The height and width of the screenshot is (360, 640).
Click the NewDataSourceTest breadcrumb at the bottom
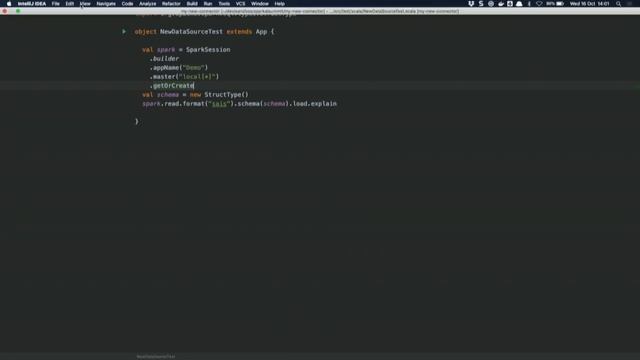(x=156, y=356)
